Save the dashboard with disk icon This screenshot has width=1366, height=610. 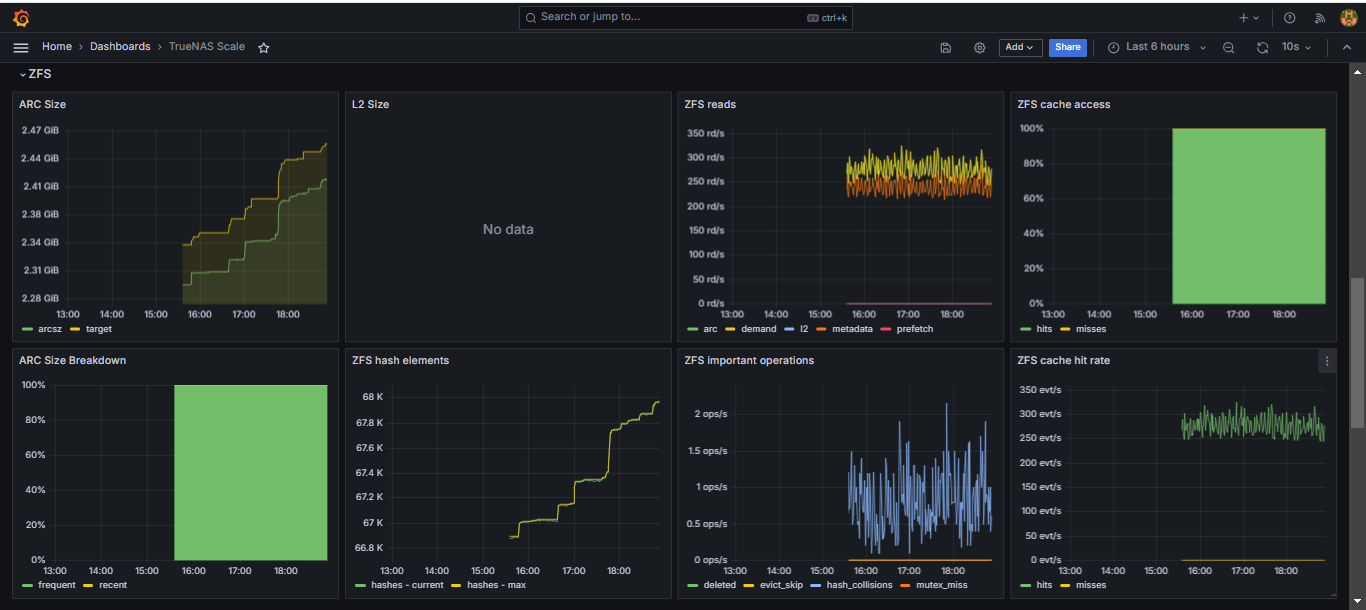tap(946, 47)
